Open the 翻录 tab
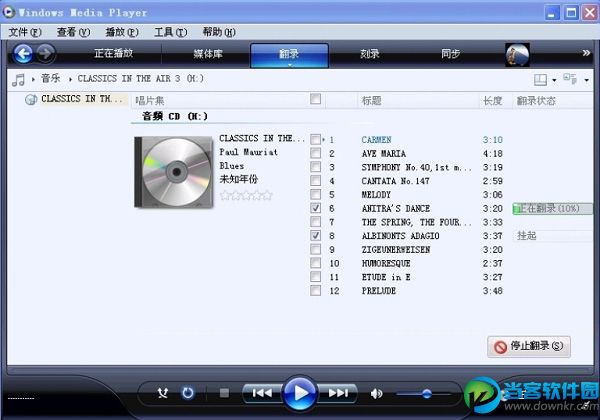The width and height of the screenshot is (600, 420). tap(289, 55)
